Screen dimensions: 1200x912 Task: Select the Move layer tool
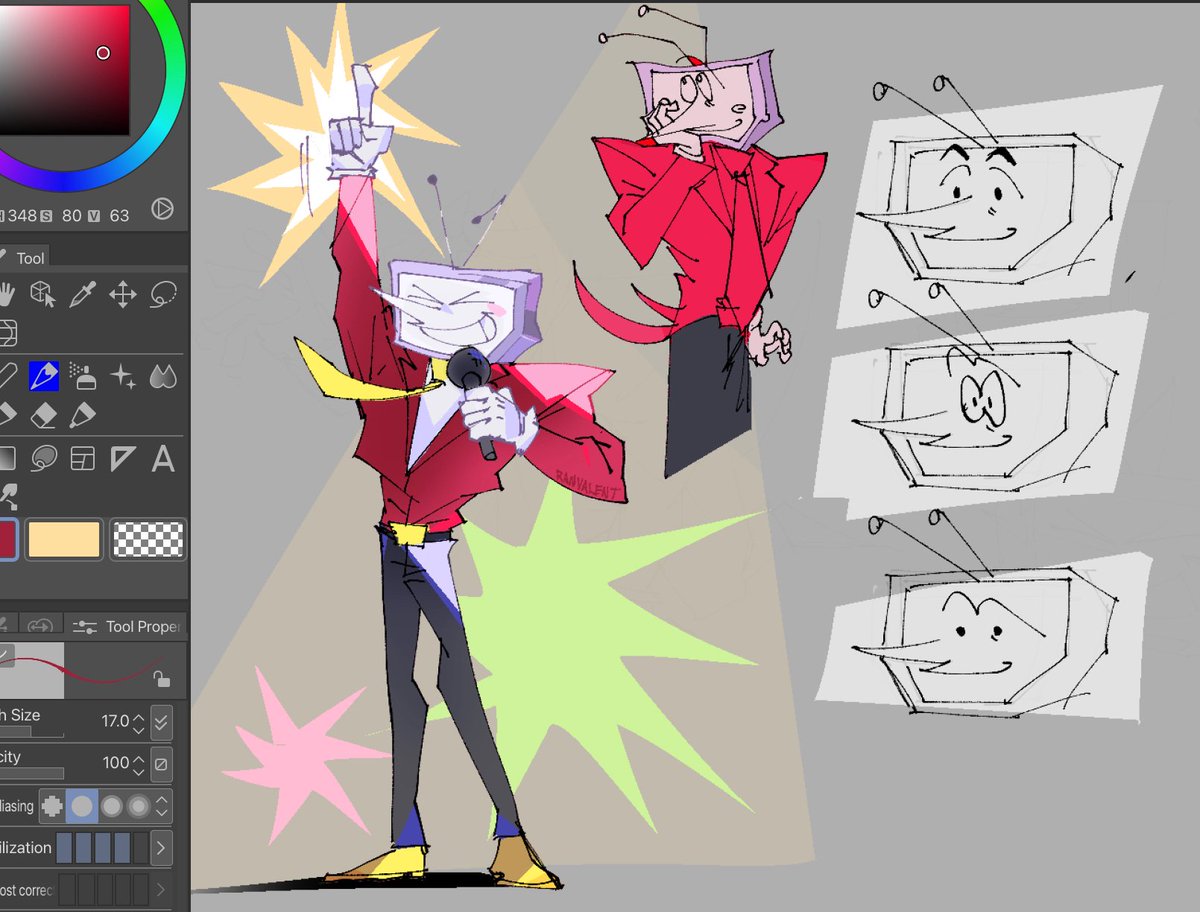coord(122,294)
